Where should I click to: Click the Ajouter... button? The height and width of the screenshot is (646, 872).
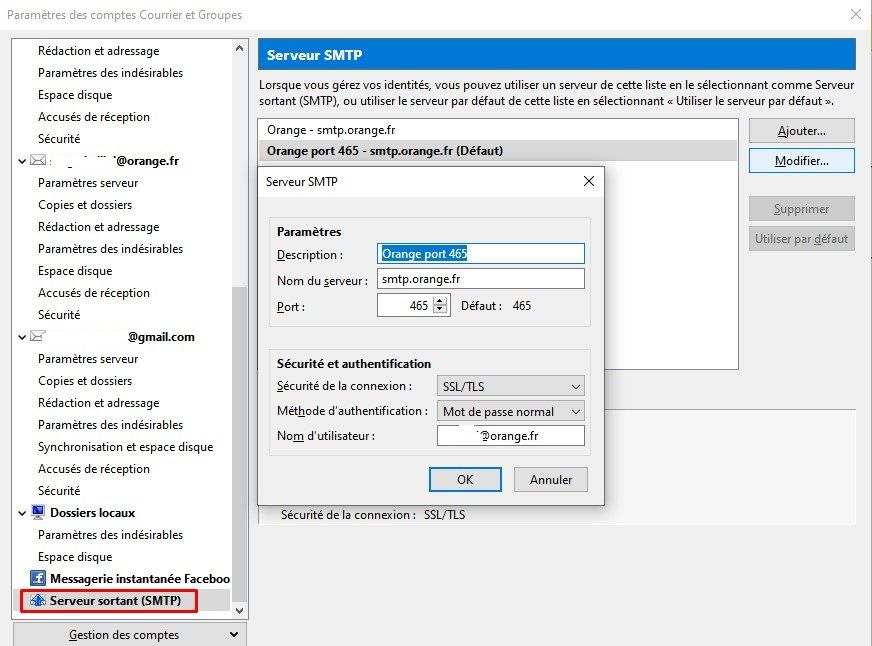tap(801, 131)
